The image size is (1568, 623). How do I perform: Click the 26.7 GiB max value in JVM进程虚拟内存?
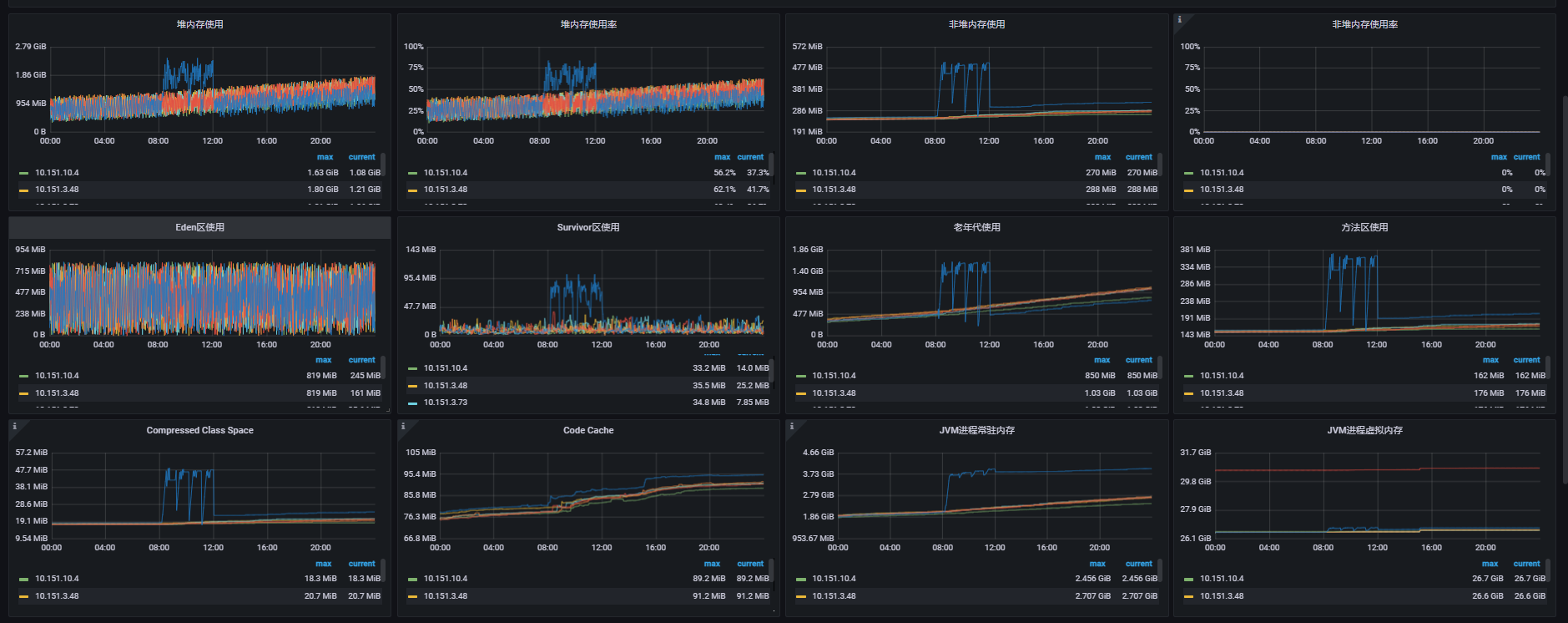click(x=1487, y=579)
